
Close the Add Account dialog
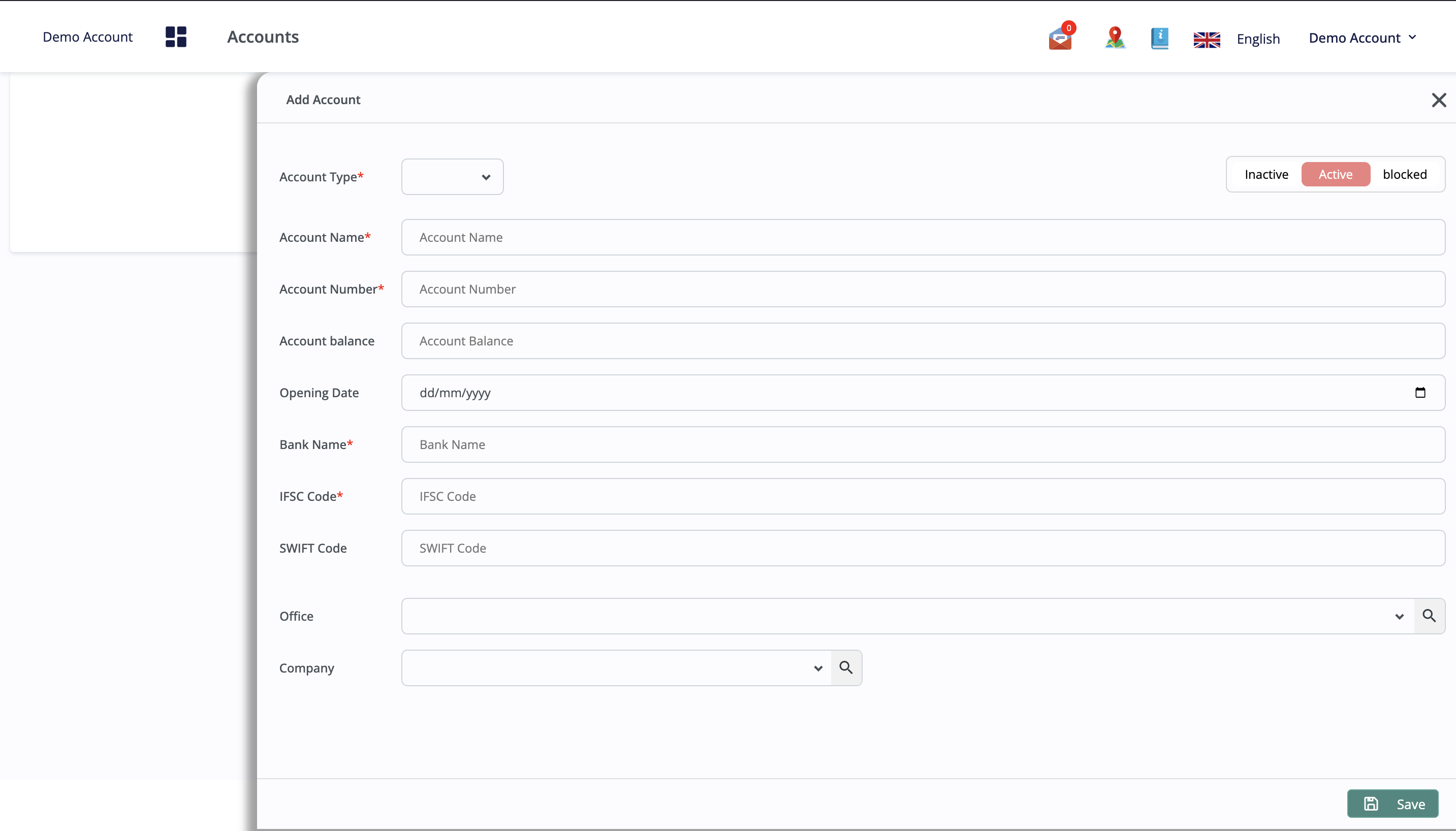[1439, 99]
